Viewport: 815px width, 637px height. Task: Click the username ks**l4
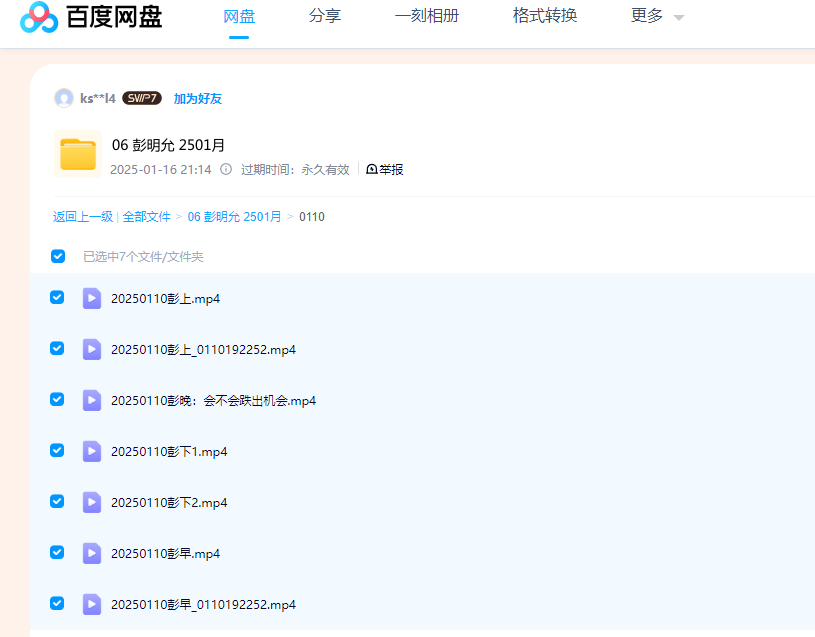tap(98, 98)
